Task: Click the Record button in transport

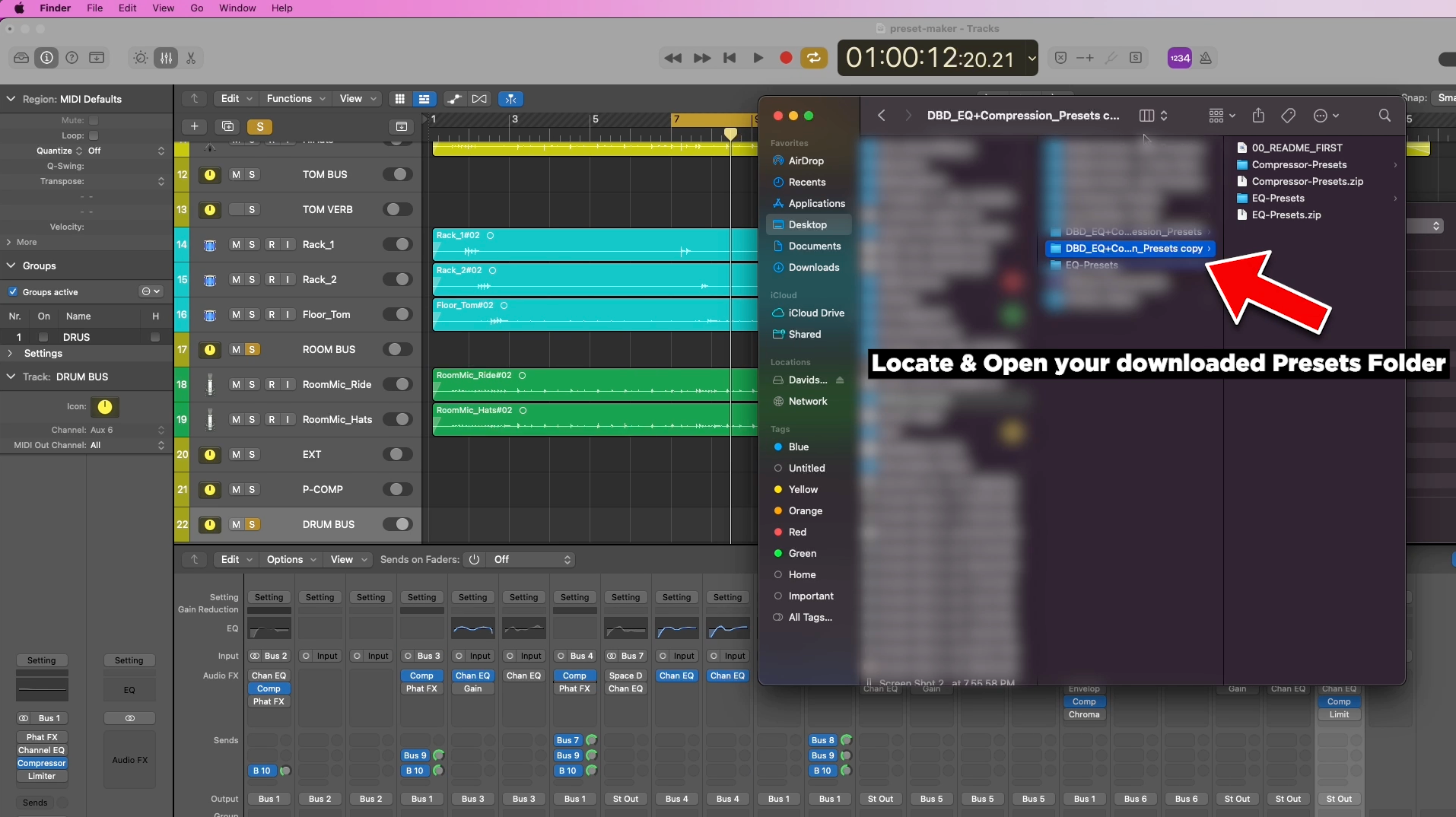Action: tap(786, 58)
